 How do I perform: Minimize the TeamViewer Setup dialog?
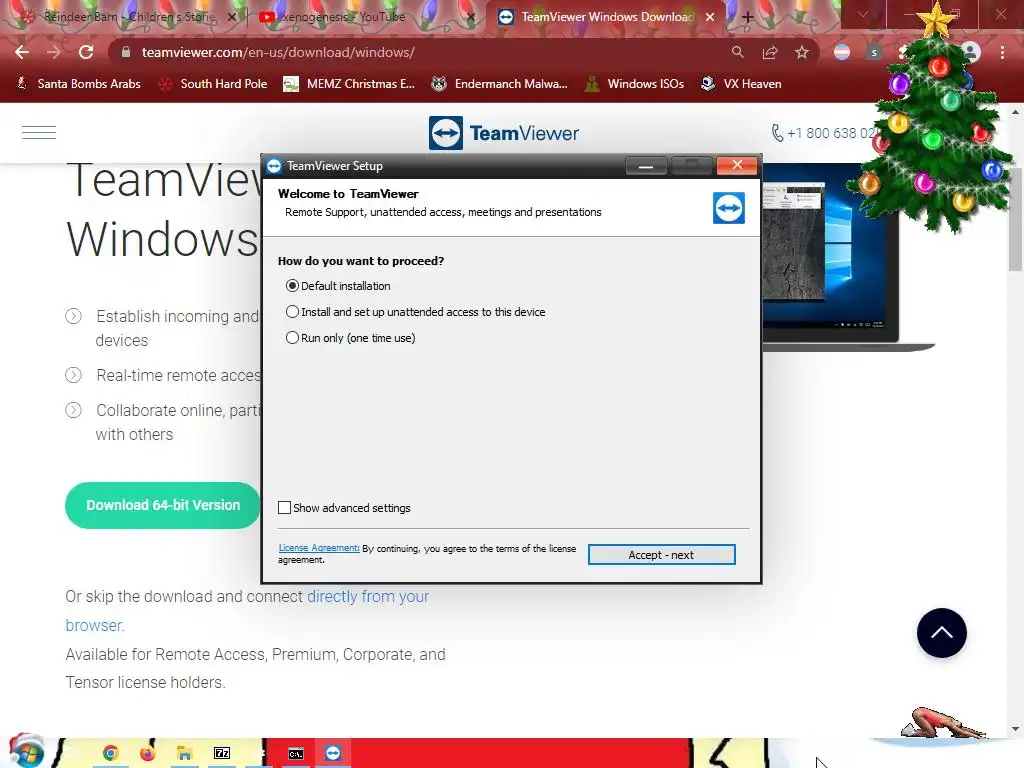[x=646, y=166]
